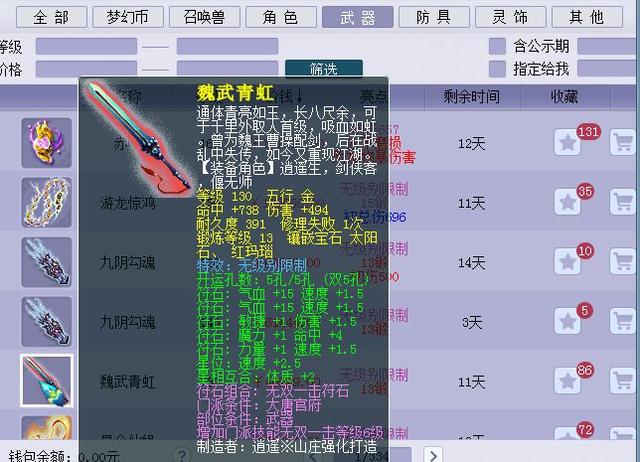Add the 12天 listing to cart
The height and width of the screenshot is (462, 640).
pos(624,143)
